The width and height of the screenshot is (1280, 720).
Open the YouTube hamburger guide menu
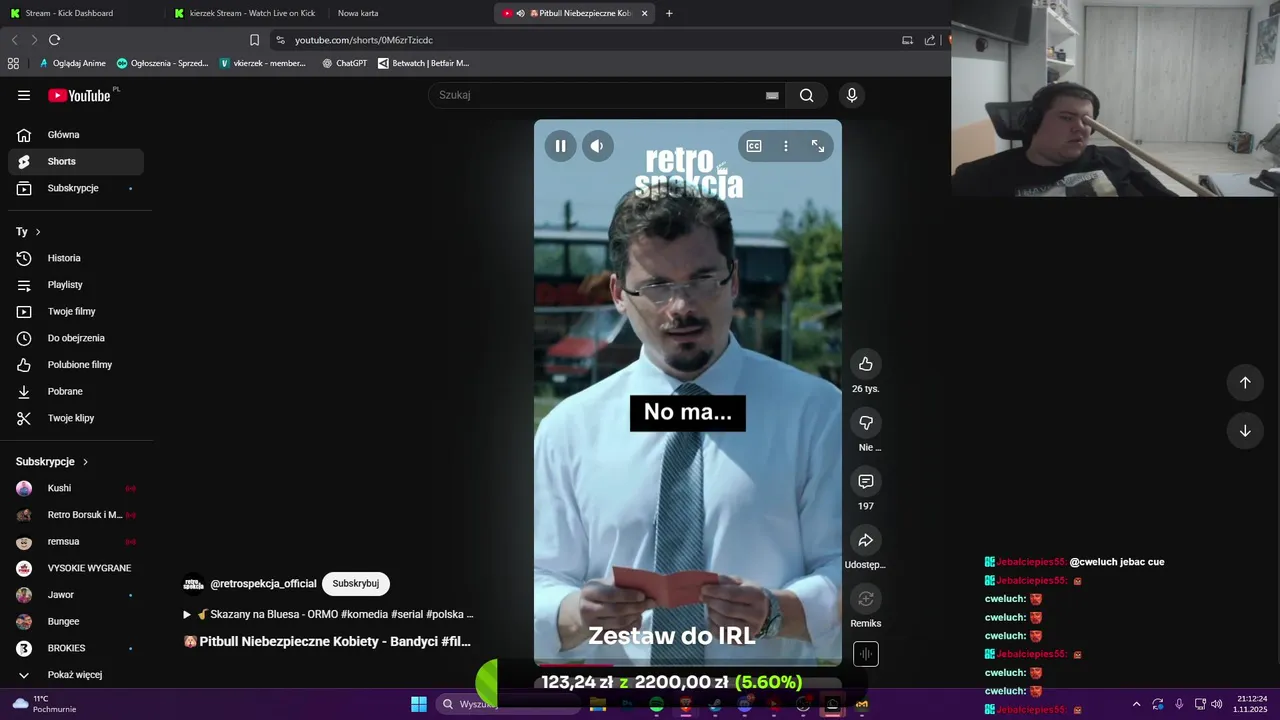coord(24,95)
